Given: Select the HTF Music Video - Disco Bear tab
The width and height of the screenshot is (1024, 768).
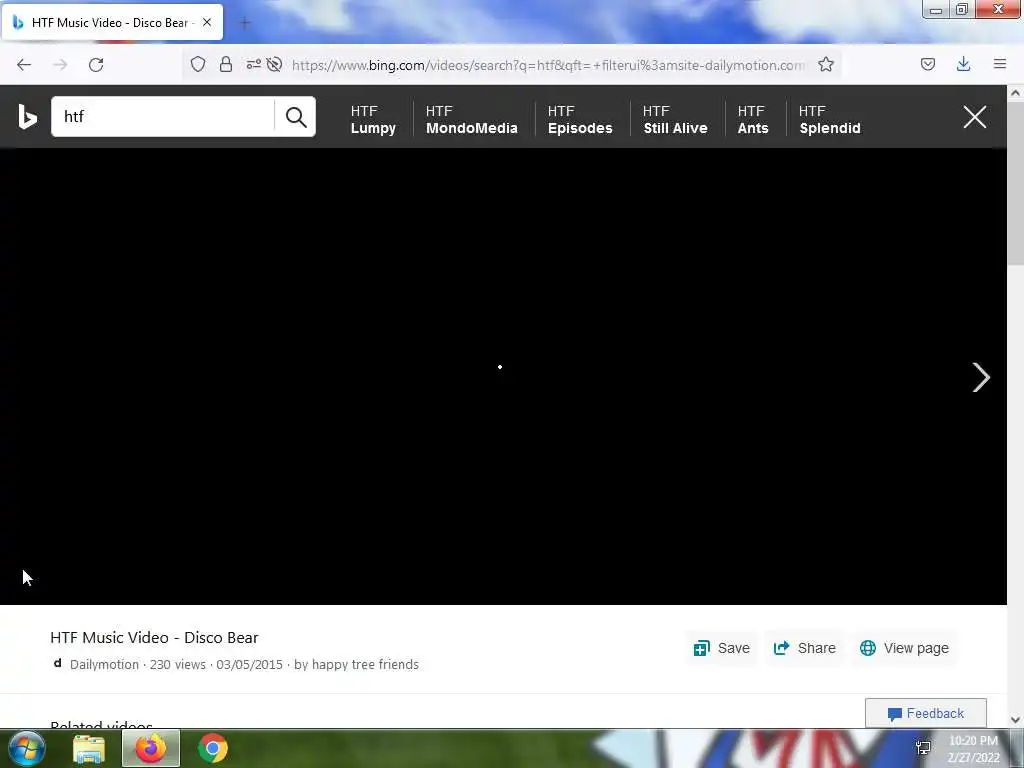Looking at the screenshot, I should [112, 22].
